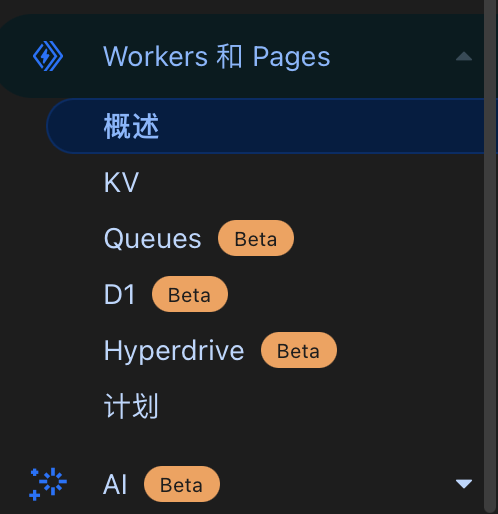Click the Beta badge next to D1
Viewport: 498px width, 514px height.
(x=190, y=294)
